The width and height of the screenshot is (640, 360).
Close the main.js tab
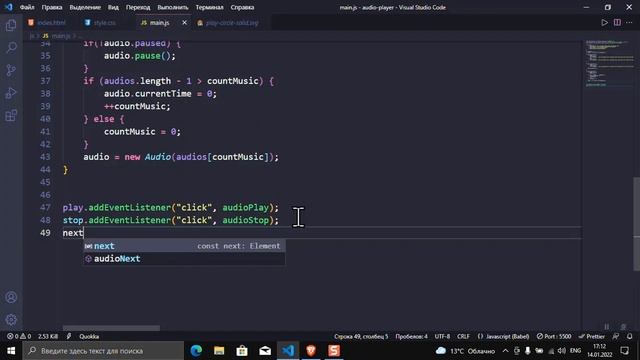coord(184,22)
